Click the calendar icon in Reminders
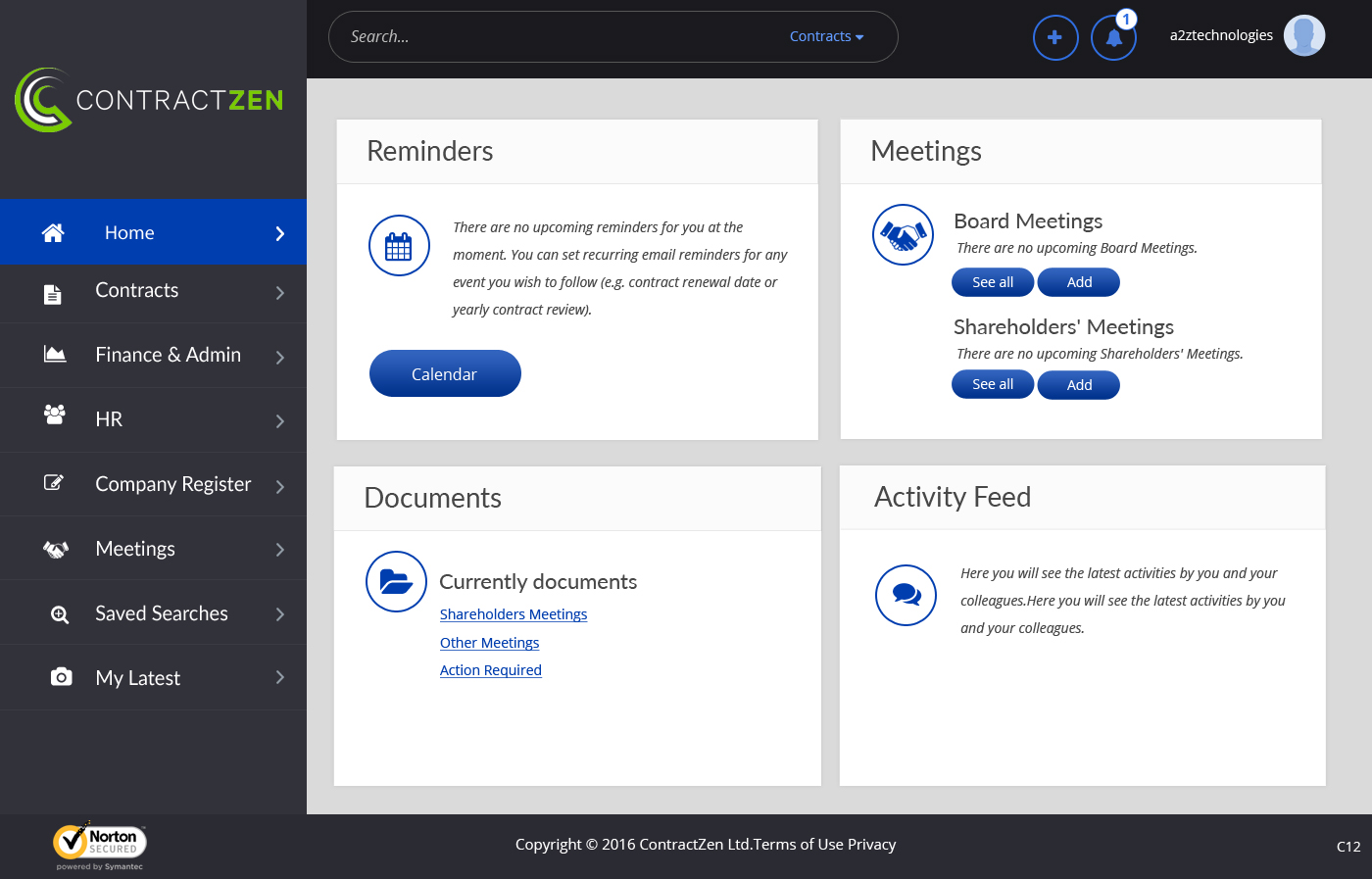The image size is (1372, 879). [399, 246]
